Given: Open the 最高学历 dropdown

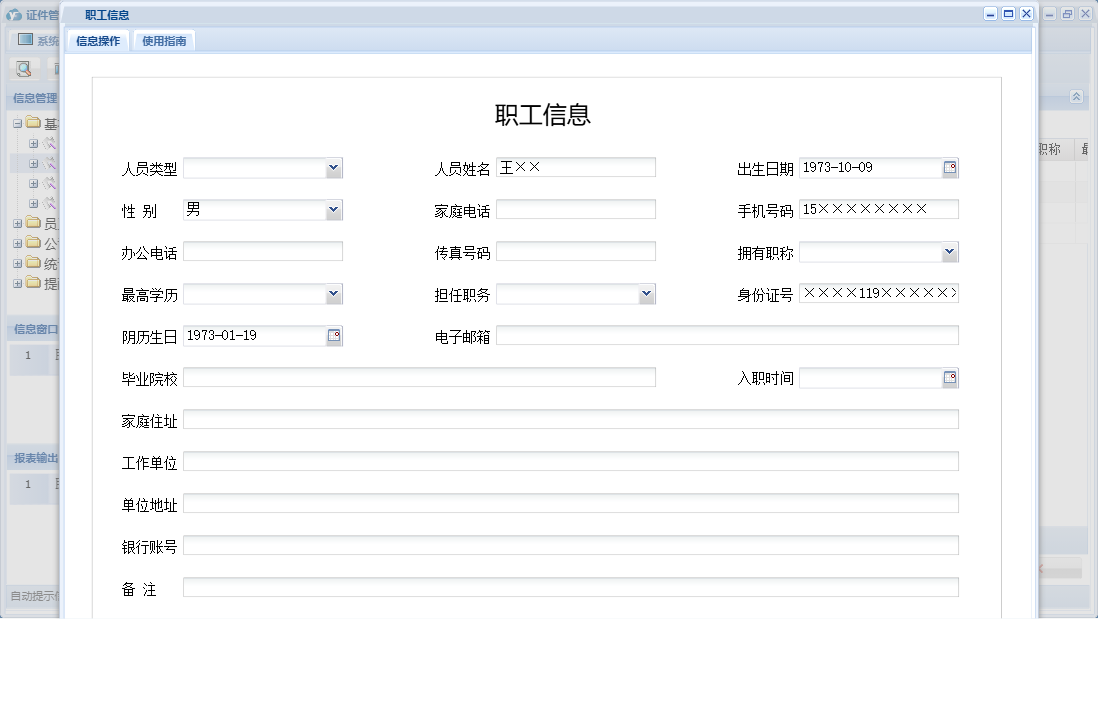Looking at the screenshot, I should coord(333,293).
